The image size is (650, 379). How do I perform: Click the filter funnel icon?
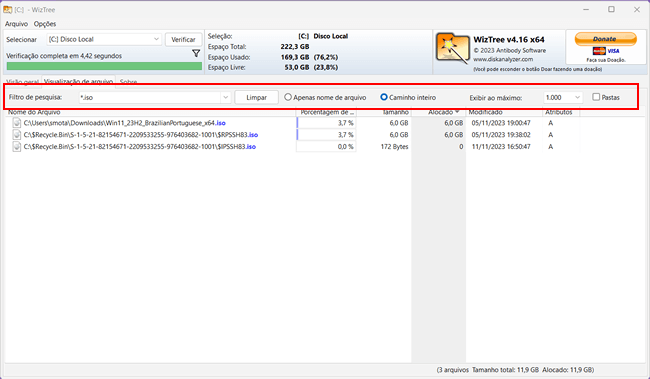point(196,53)
